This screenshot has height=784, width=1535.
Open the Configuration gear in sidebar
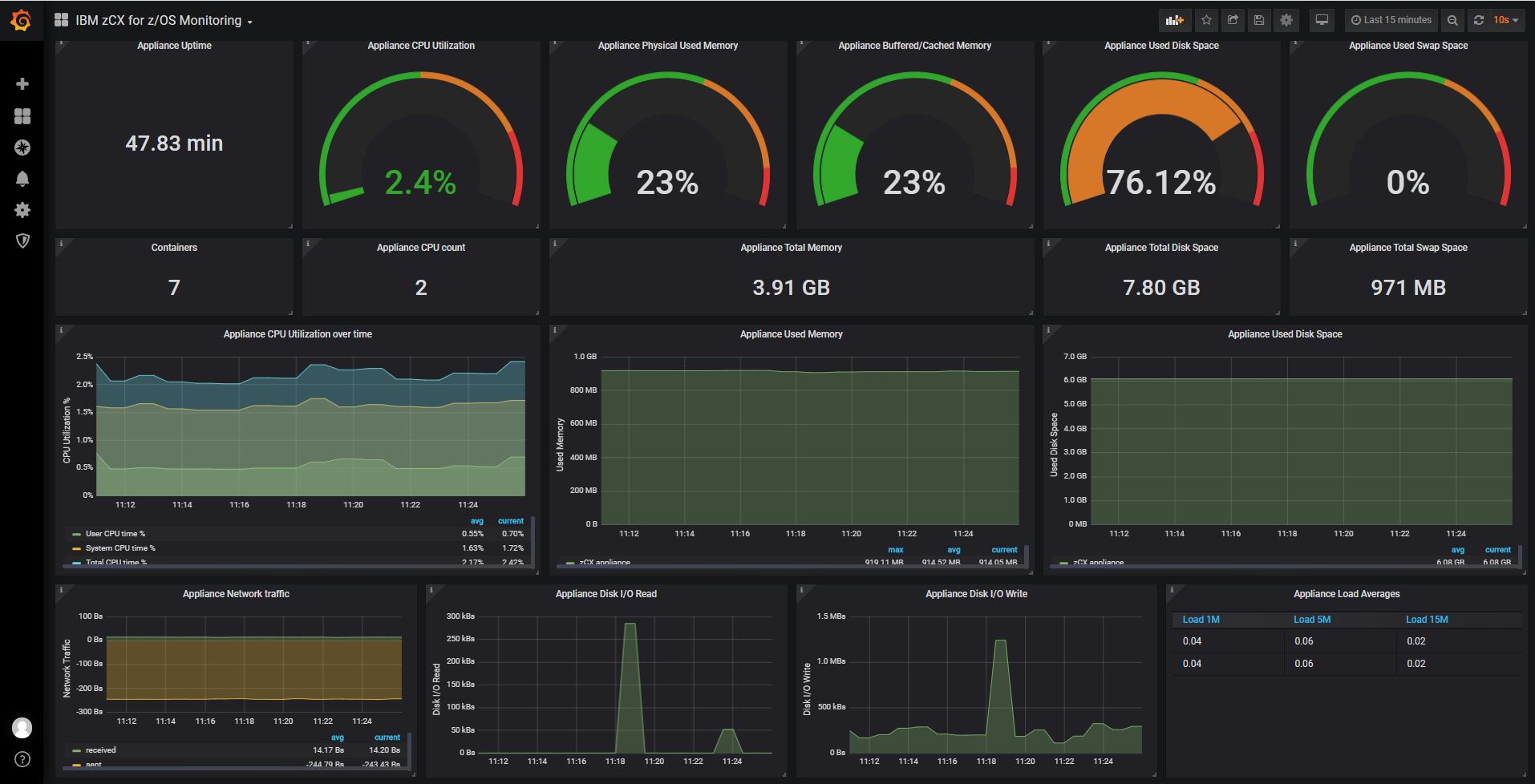(x=22, y=210)
